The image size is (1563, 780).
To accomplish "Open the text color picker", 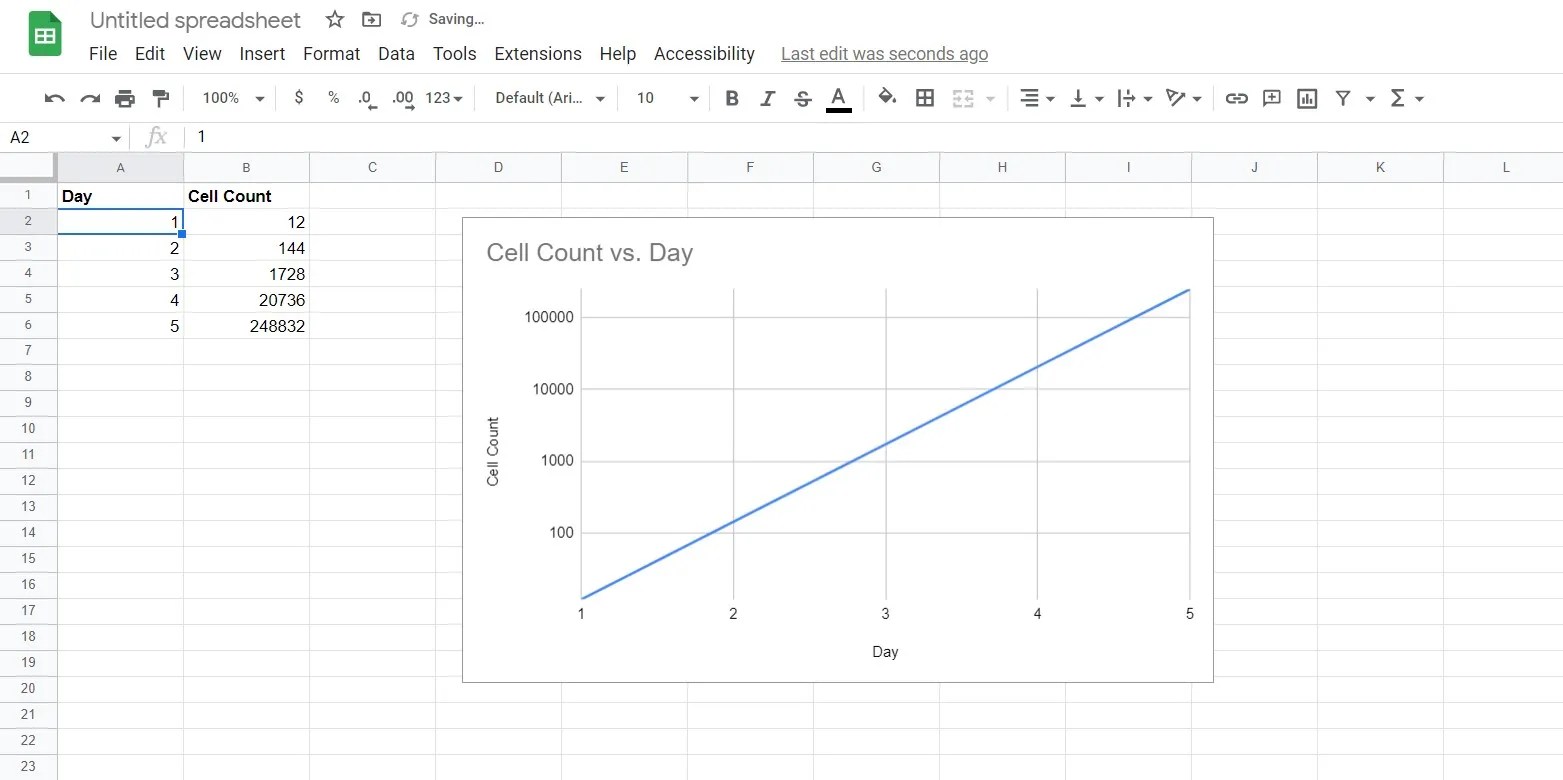I will coord(839,98).
